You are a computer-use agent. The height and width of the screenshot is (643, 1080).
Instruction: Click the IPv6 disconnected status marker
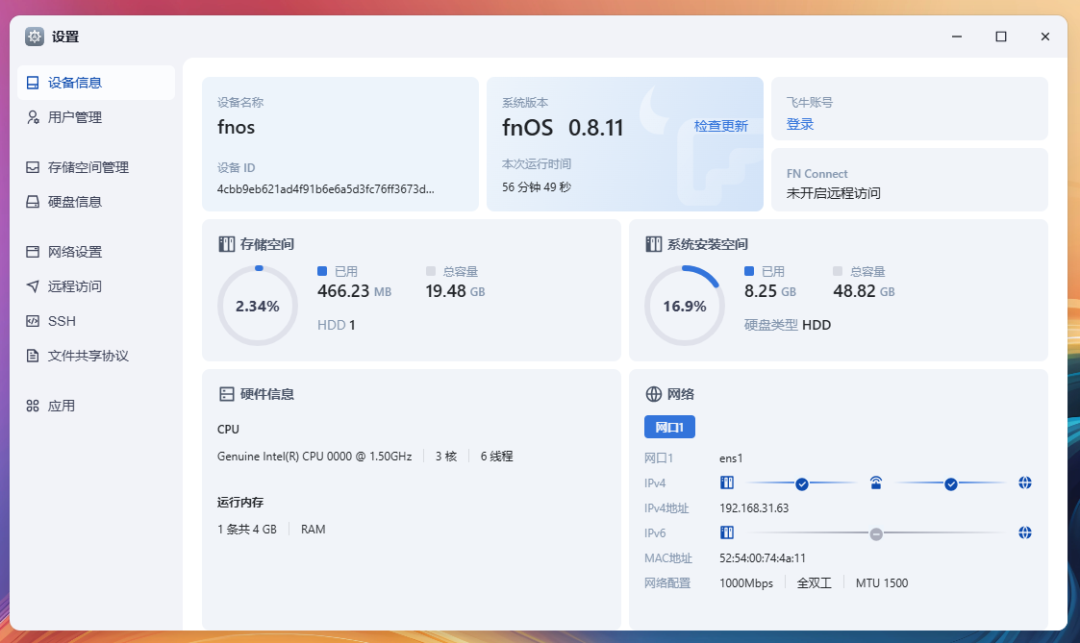pos(876,534)
